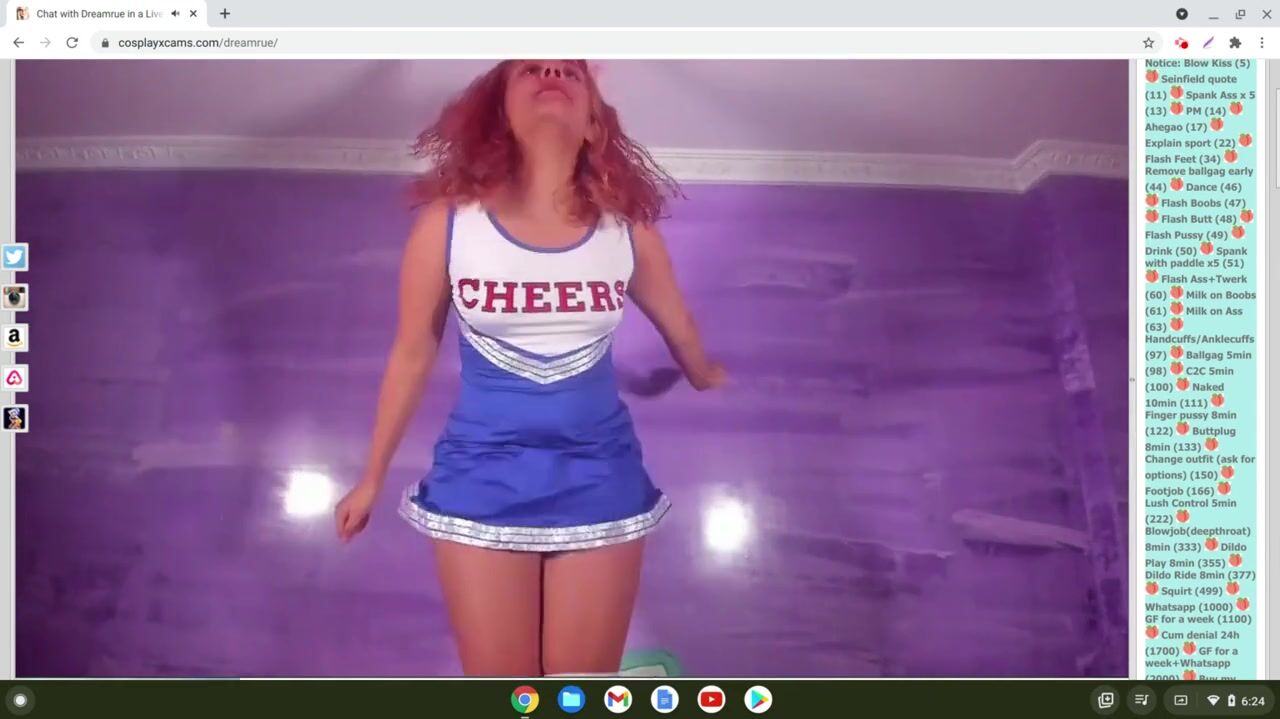Click the address bar showing cosplayxcams.com/dreamrue
This screenshot has width=1280, height=719.
600,43
